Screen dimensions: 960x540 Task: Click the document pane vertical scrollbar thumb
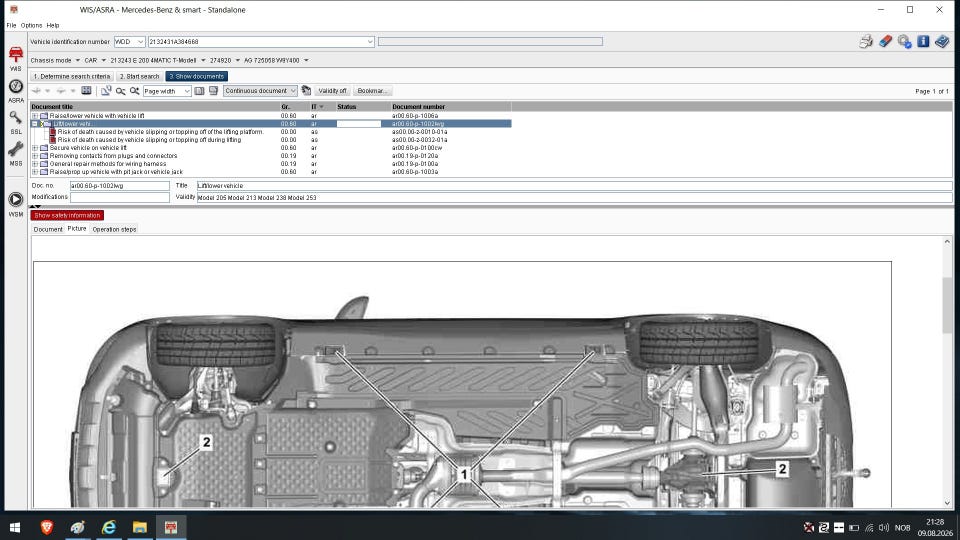click(947, 304)
